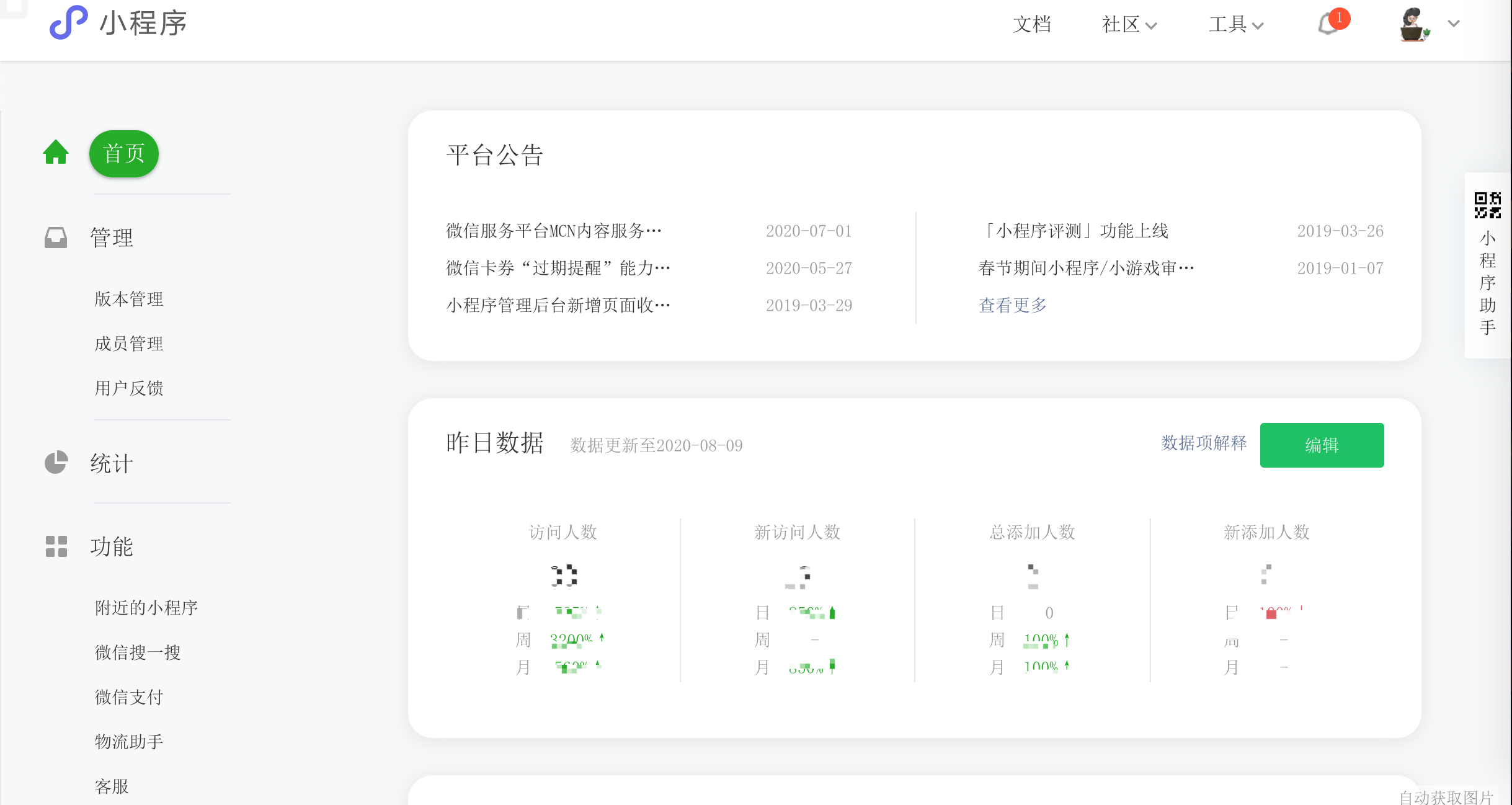The height and width of the screenshot is (805, 1512).
Task: Open the 管理 section
Action: (x=112, y=238)
